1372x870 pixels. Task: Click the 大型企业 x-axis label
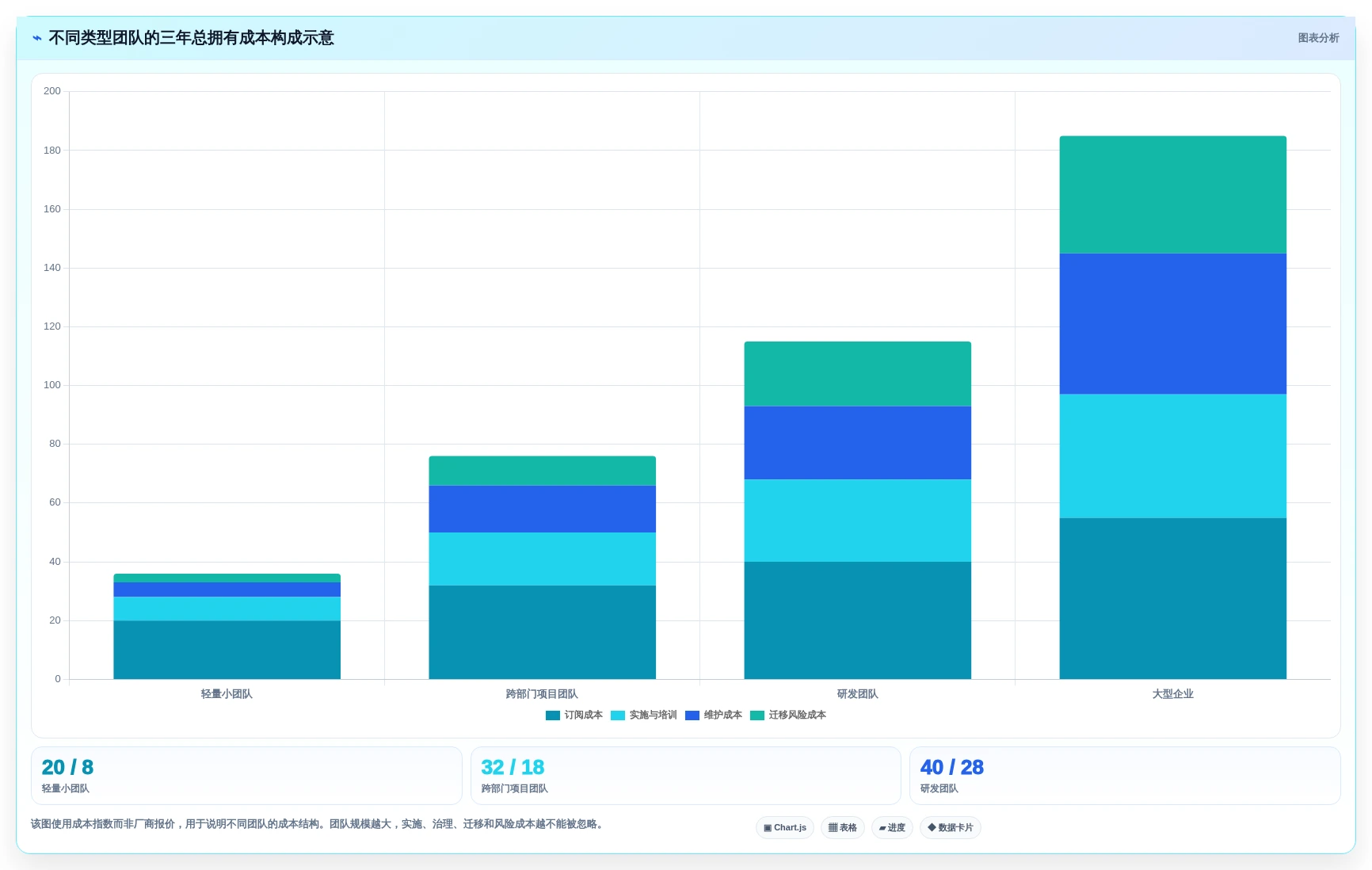pyautogui.click(x=1173, y=694)
